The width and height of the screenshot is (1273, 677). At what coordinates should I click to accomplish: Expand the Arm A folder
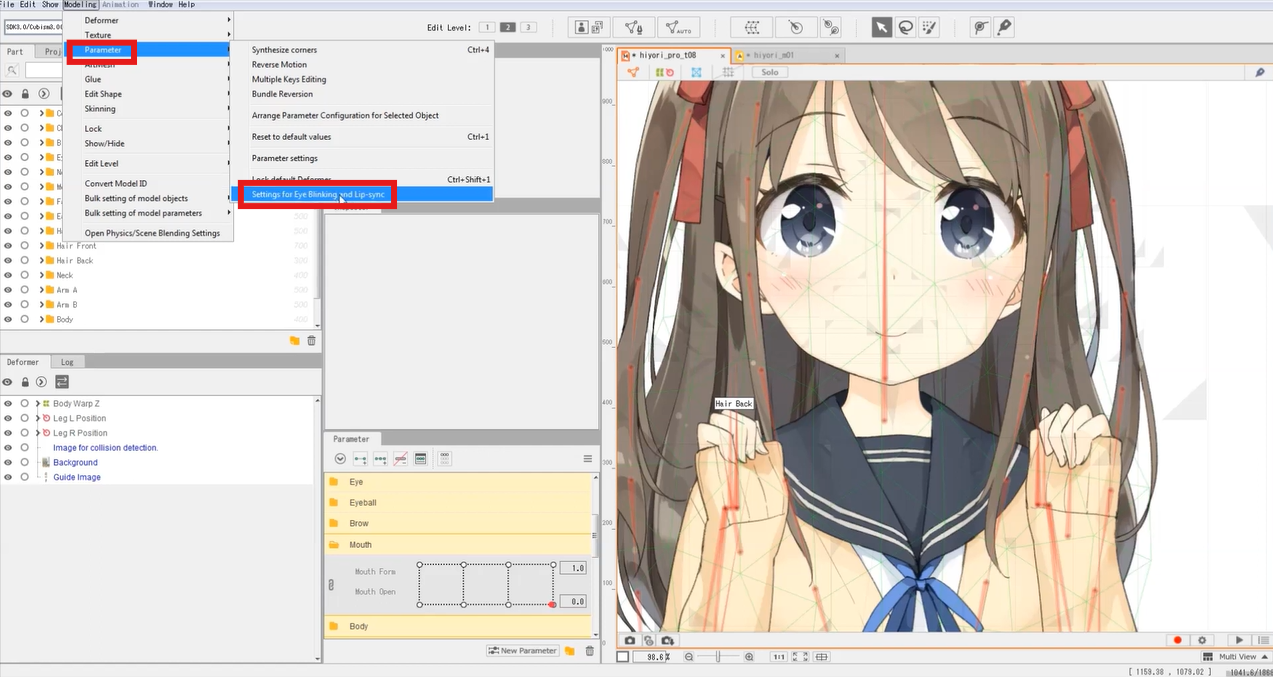[x=41, y=290]
